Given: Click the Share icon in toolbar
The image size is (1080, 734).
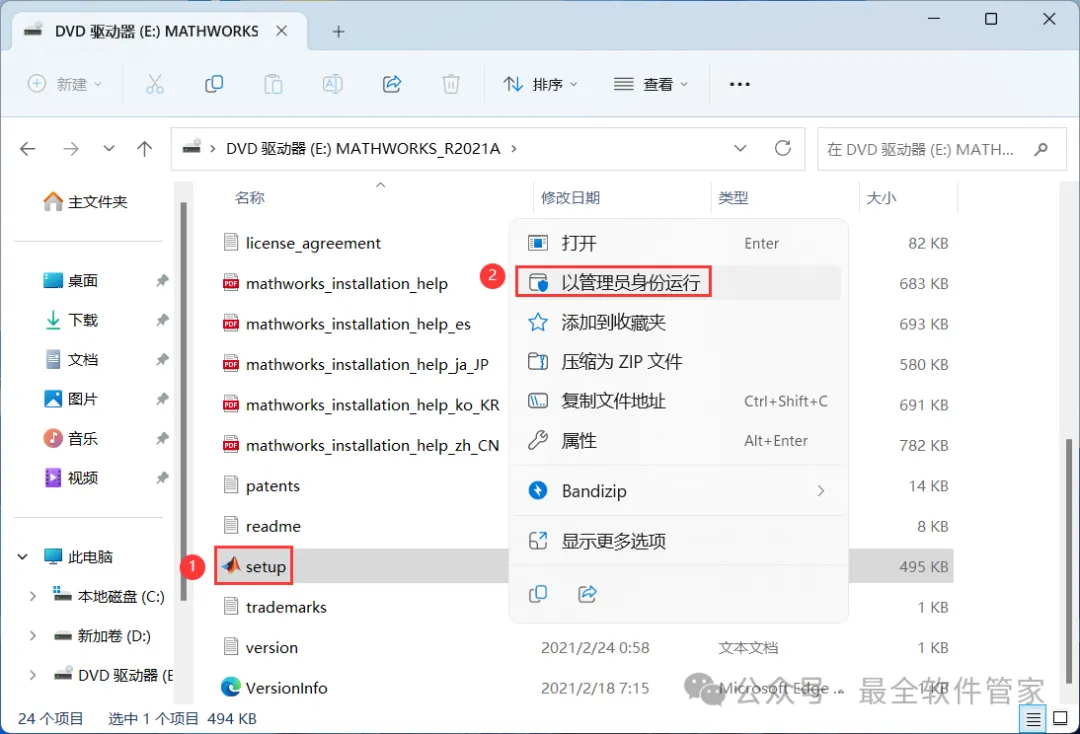Looking at the screenshot, I should (392, 84).
